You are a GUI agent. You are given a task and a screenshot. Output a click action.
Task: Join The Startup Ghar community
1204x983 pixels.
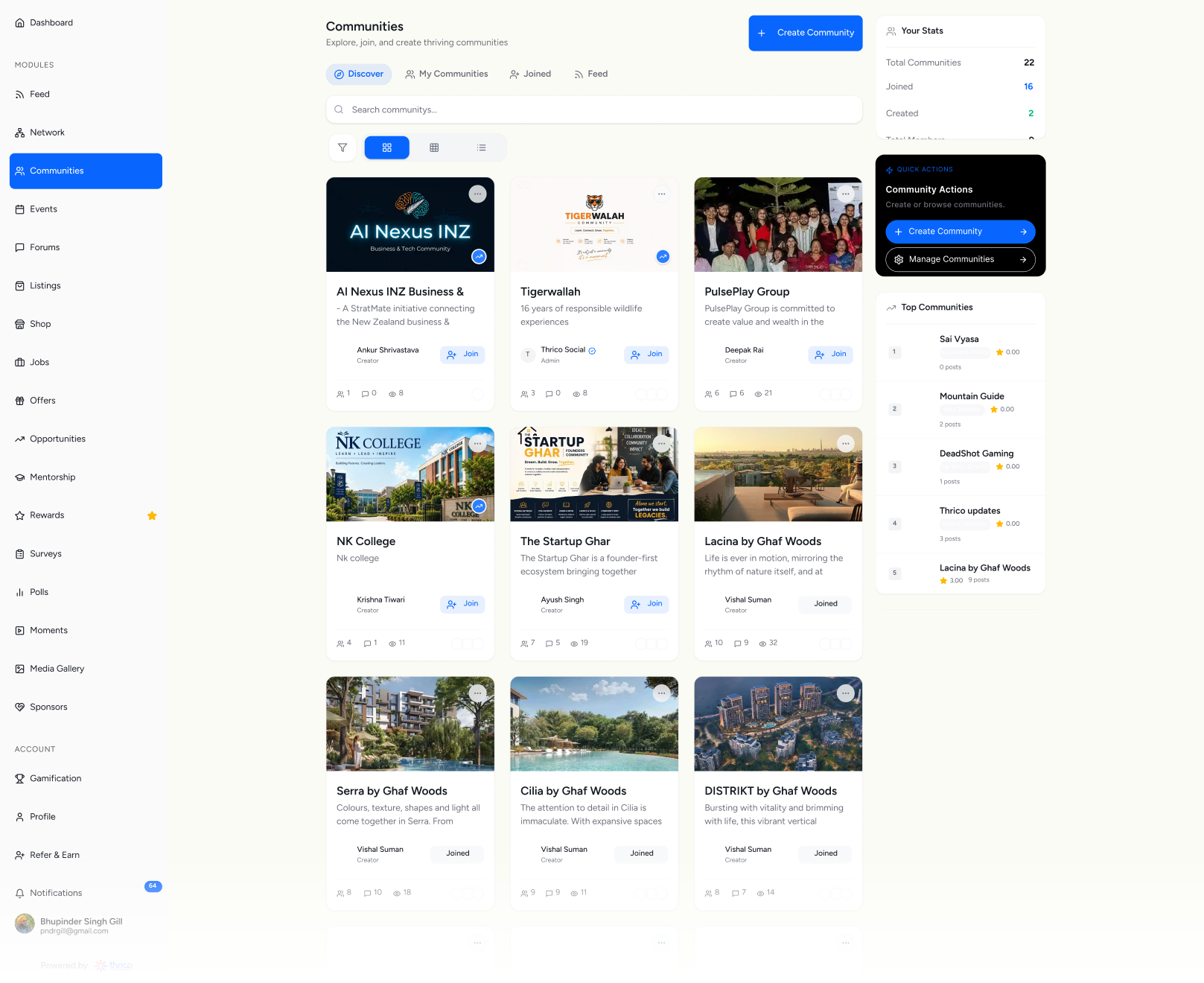click(x=646, y=604)
